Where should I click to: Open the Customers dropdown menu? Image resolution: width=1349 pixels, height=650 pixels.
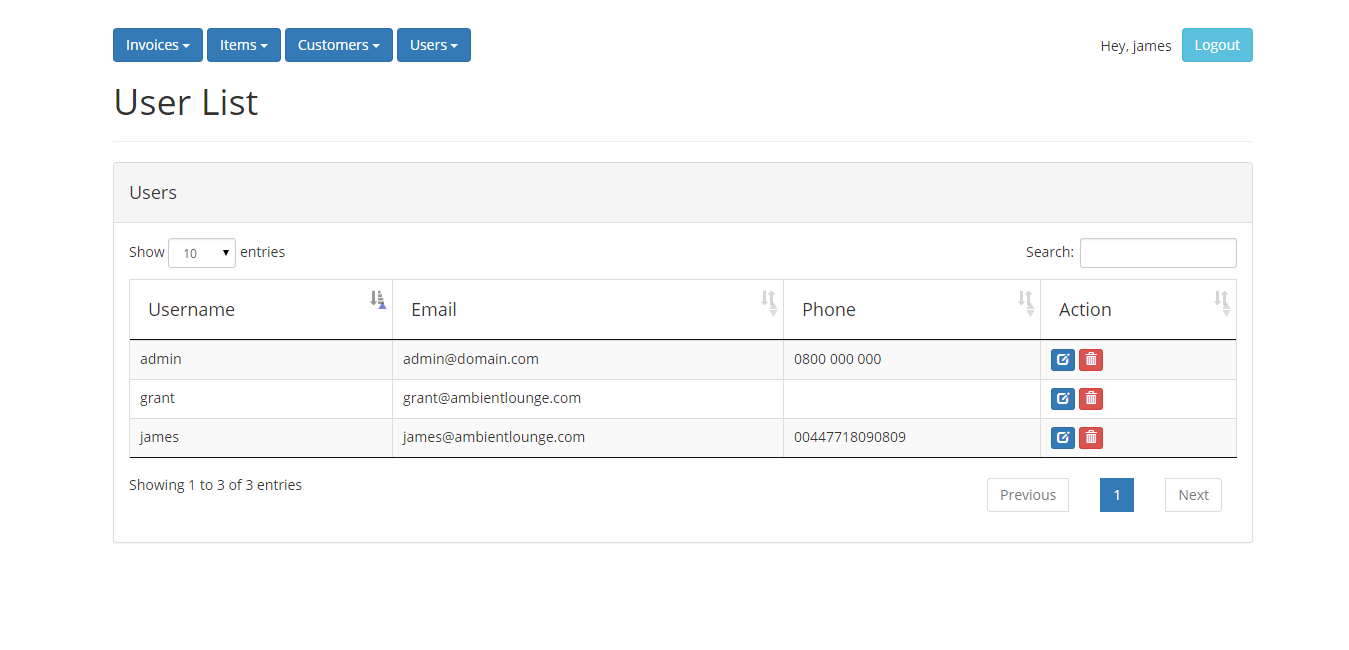pos(339,45)
